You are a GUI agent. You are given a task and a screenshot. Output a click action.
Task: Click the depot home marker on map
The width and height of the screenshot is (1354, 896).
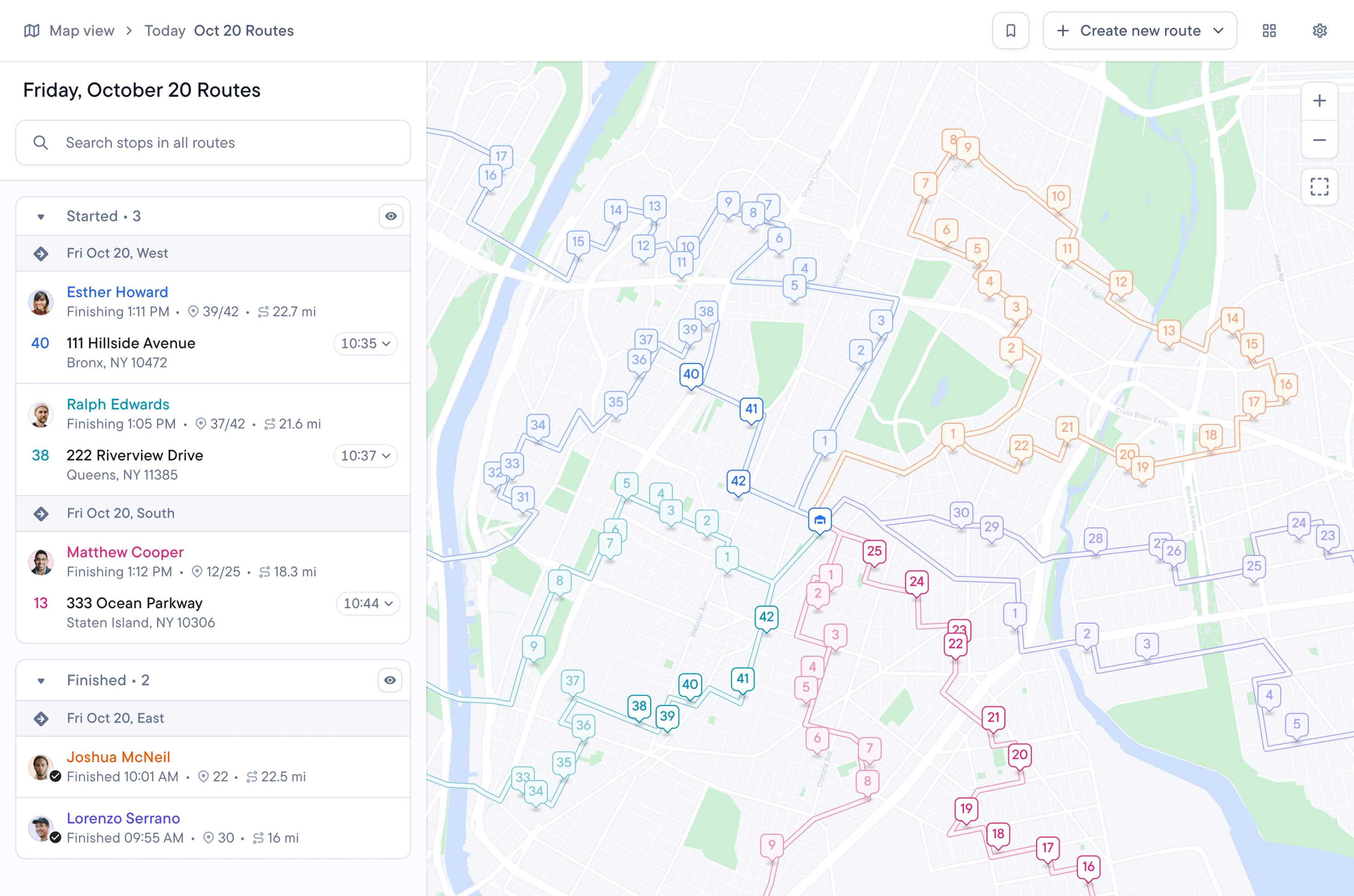pyautogui.click(x=820, y=521)
